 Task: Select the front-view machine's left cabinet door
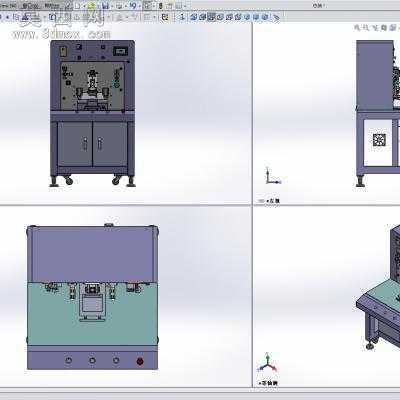tap(75, 144)
